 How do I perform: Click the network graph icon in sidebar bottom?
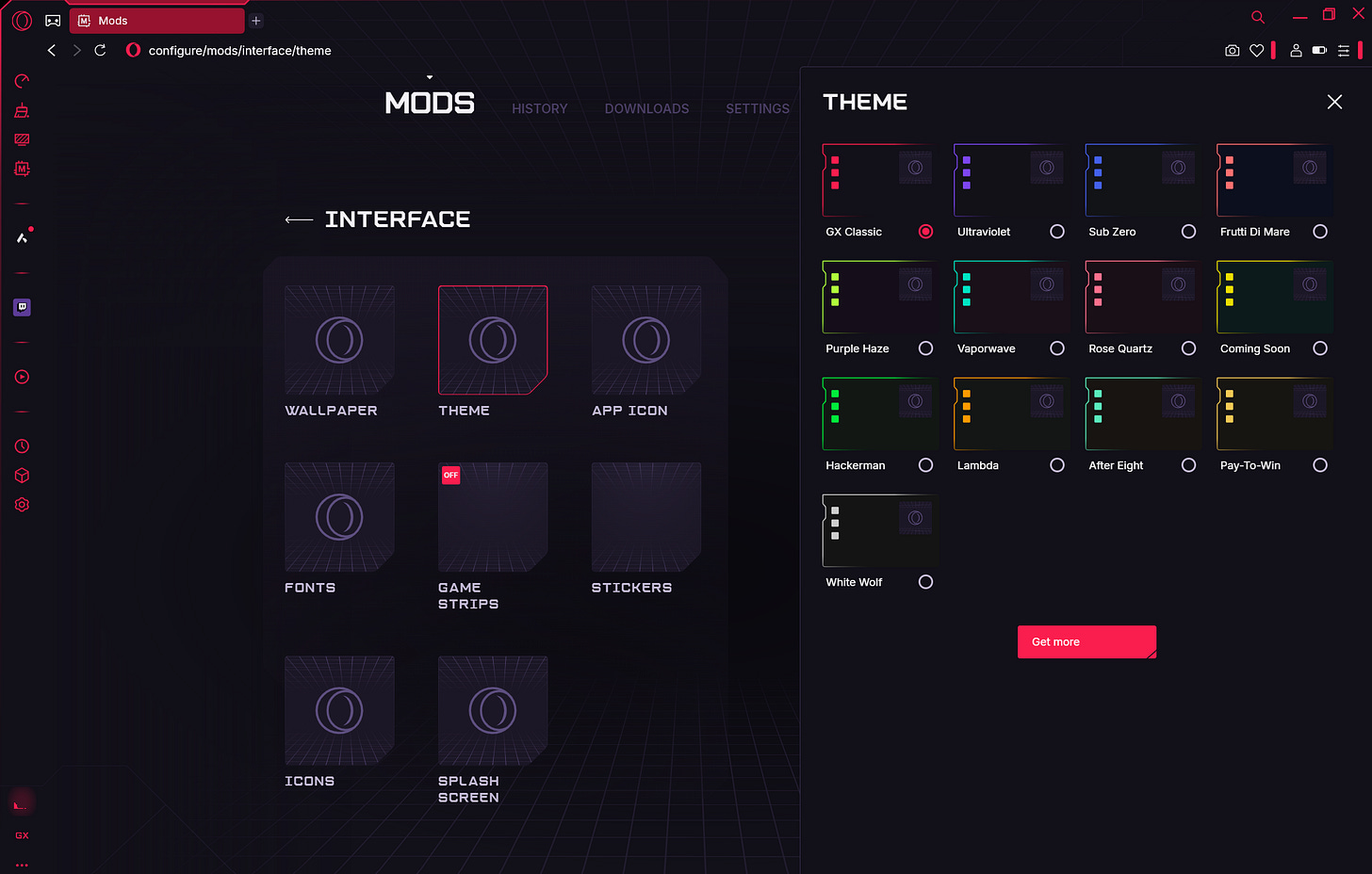pyautogui.click(x=22, y=803)
